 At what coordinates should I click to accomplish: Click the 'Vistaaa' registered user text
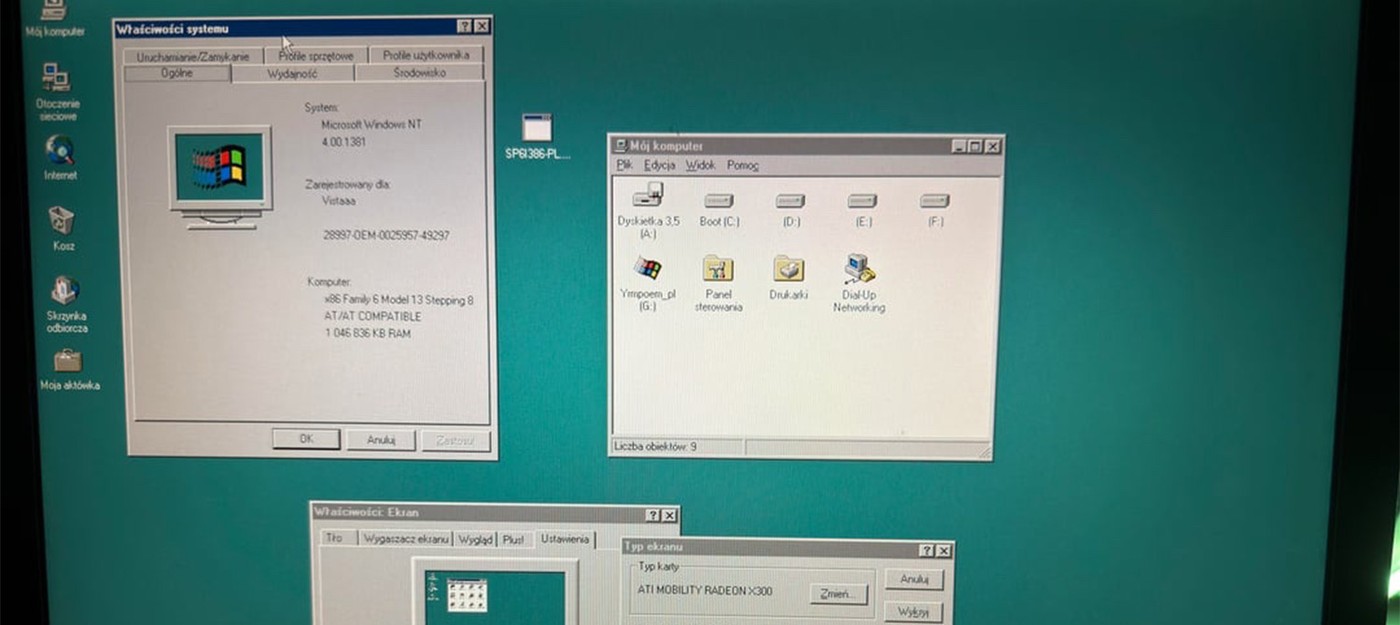tap(339, 201)
